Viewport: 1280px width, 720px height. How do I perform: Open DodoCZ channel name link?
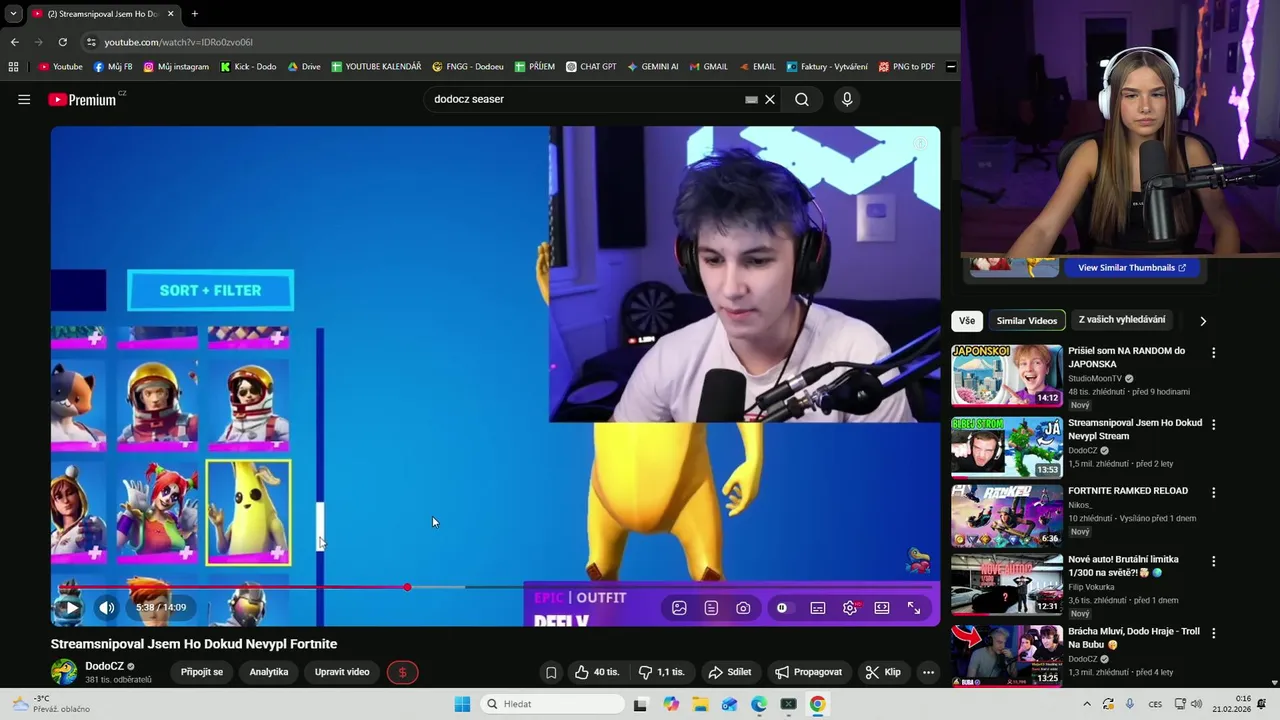click(x=104, y=666)
